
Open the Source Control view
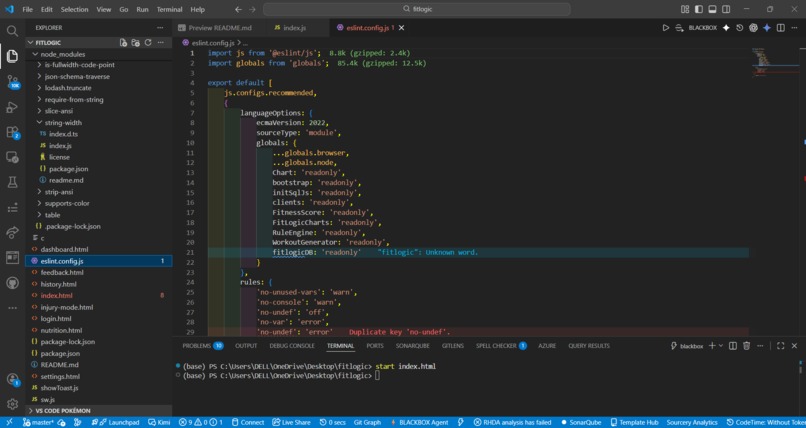tap(12, 82)
